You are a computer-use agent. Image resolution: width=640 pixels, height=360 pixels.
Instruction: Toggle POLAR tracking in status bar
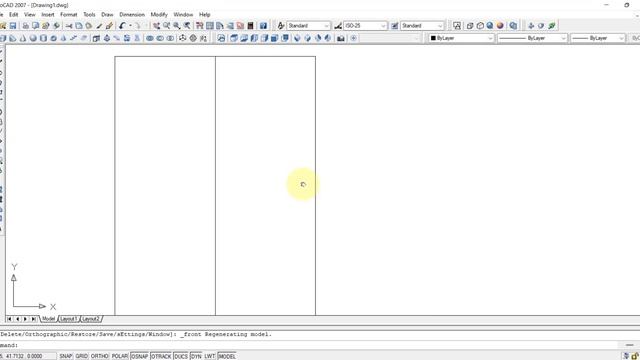(120, 356)
